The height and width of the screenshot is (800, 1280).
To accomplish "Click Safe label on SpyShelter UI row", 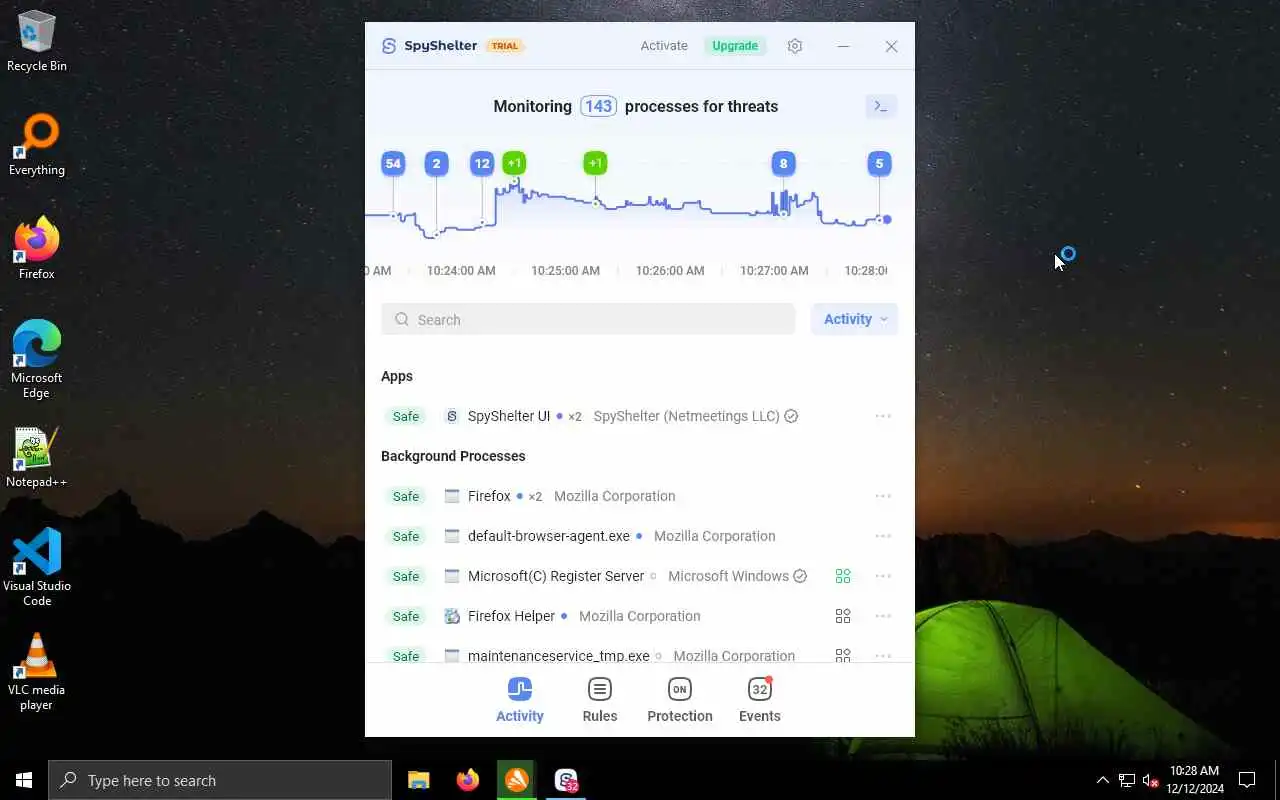I will click(x=406, y=416).
